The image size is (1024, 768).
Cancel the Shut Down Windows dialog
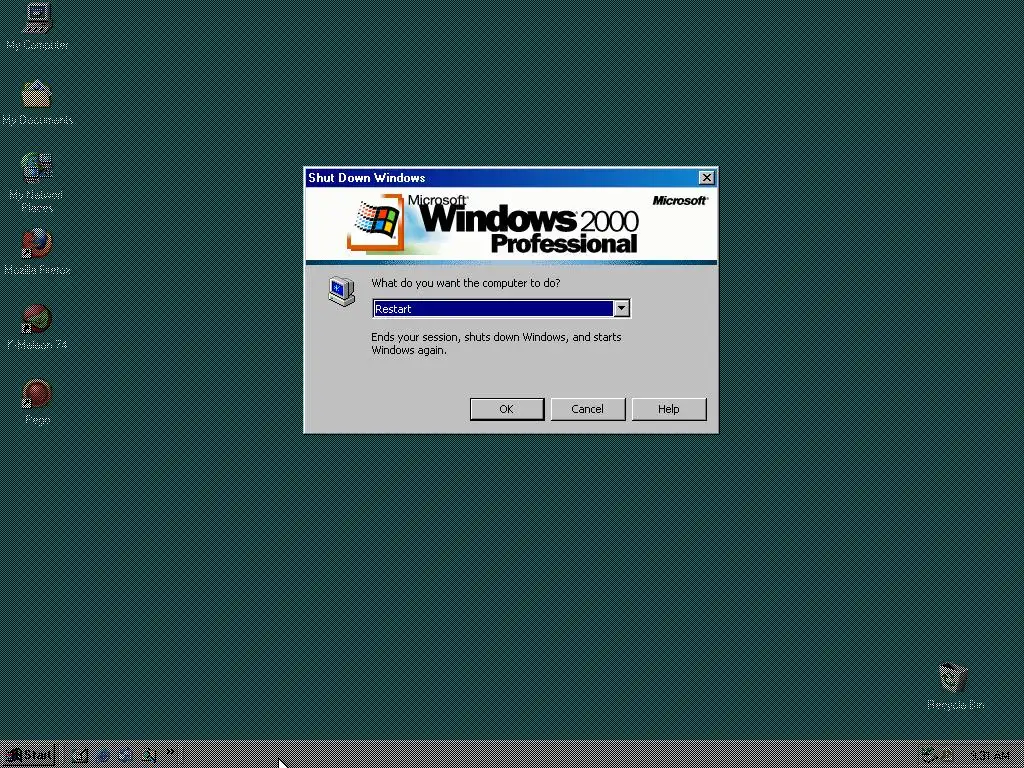(588, 409)
